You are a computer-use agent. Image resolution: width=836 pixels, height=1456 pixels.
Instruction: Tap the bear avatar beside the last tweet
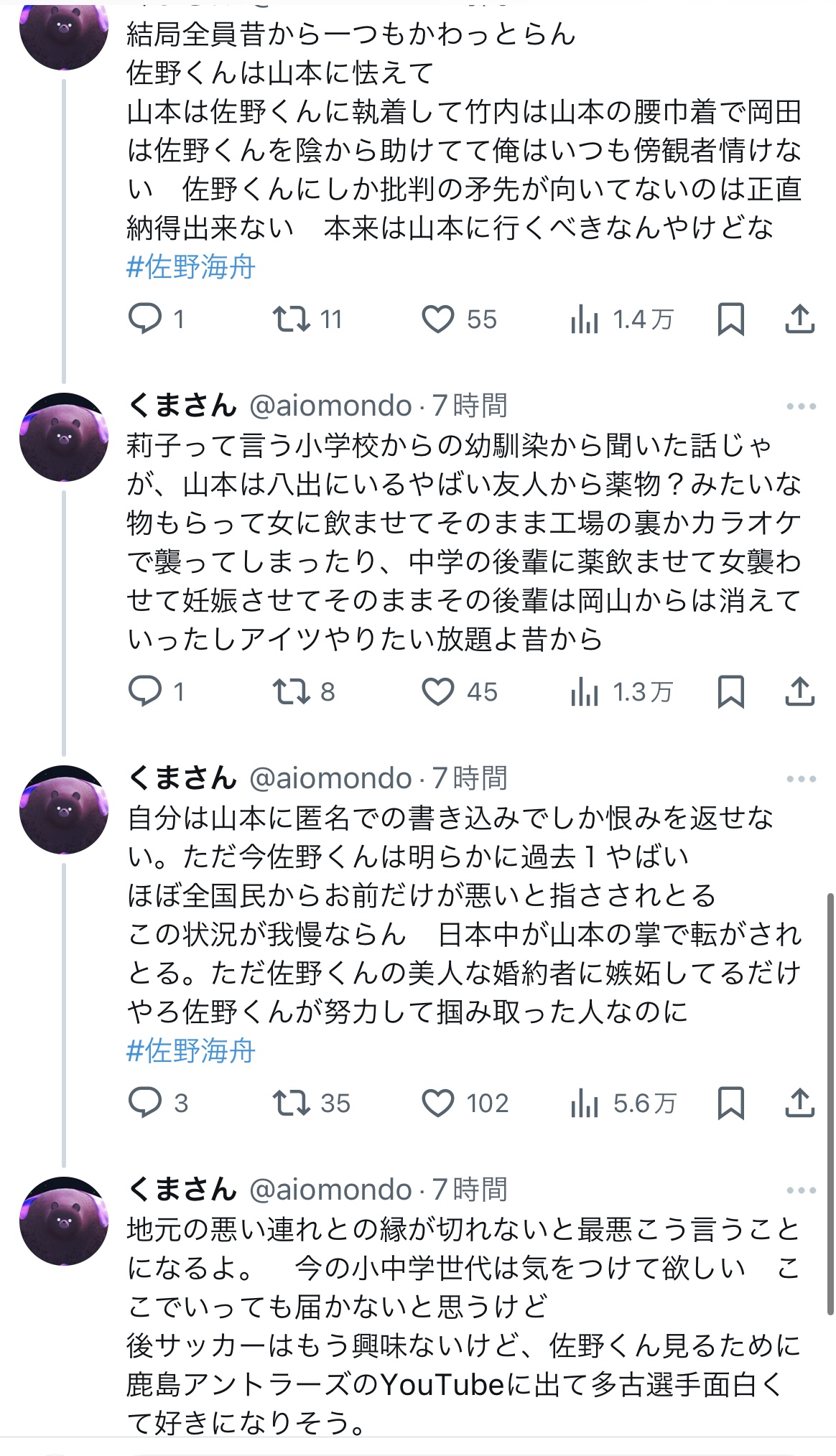pos(63,1221)
